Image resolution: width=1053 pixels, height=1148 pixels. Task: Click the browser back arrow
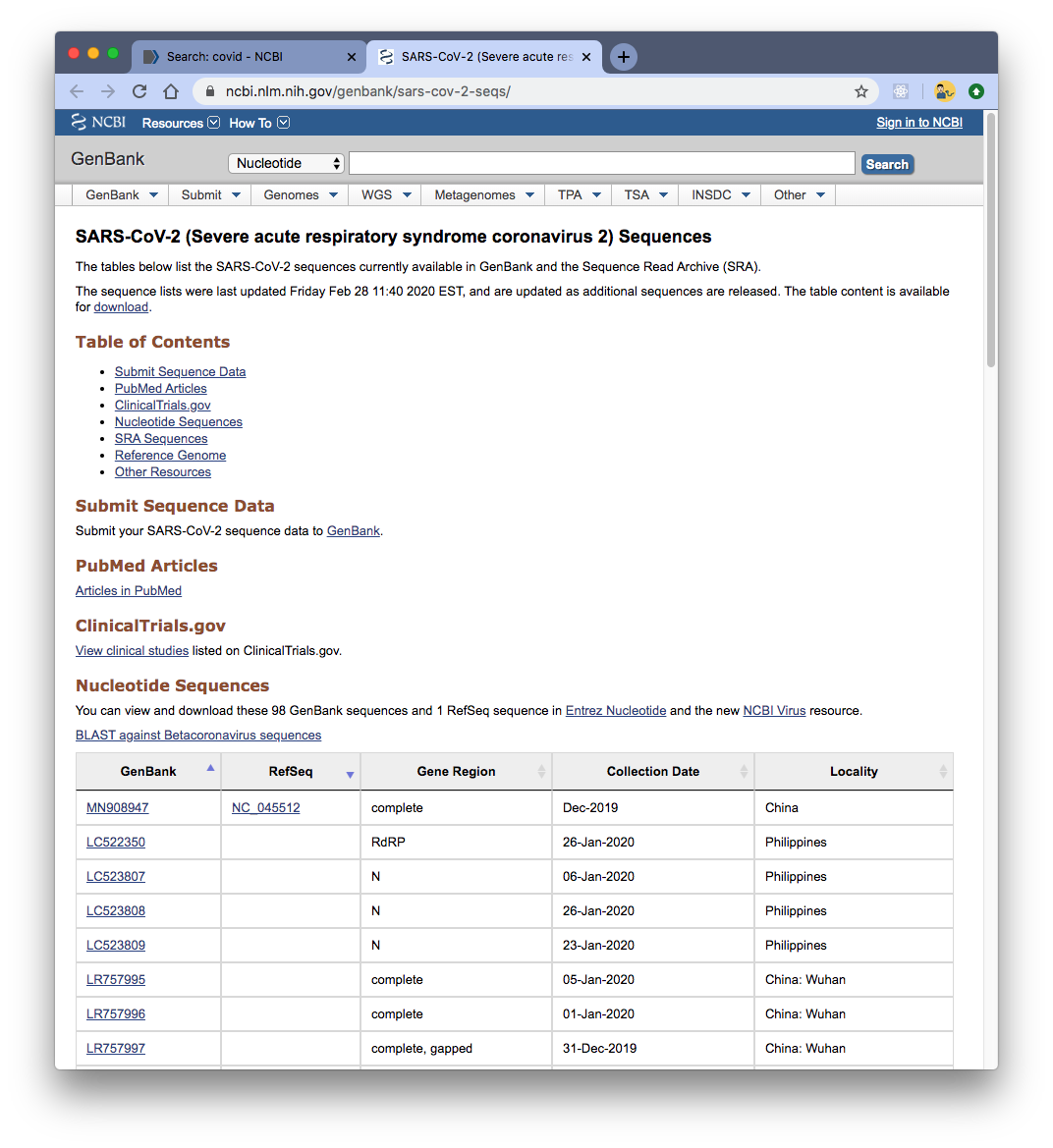77,91
